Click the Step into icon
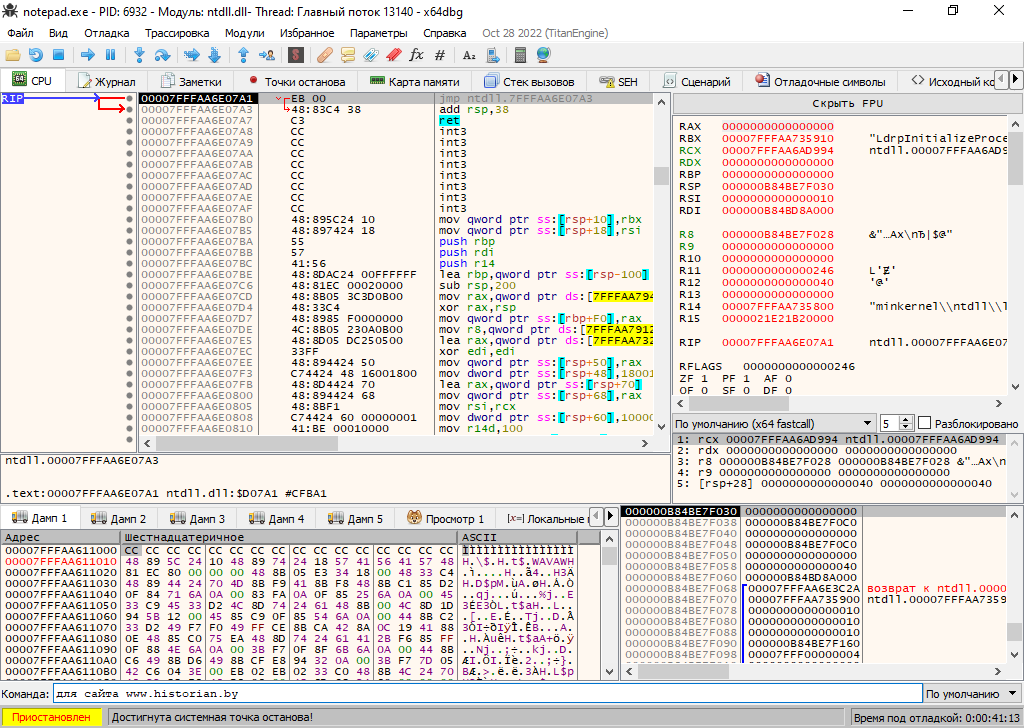This screenshot has width=1024, height=728. click(139, 55)
